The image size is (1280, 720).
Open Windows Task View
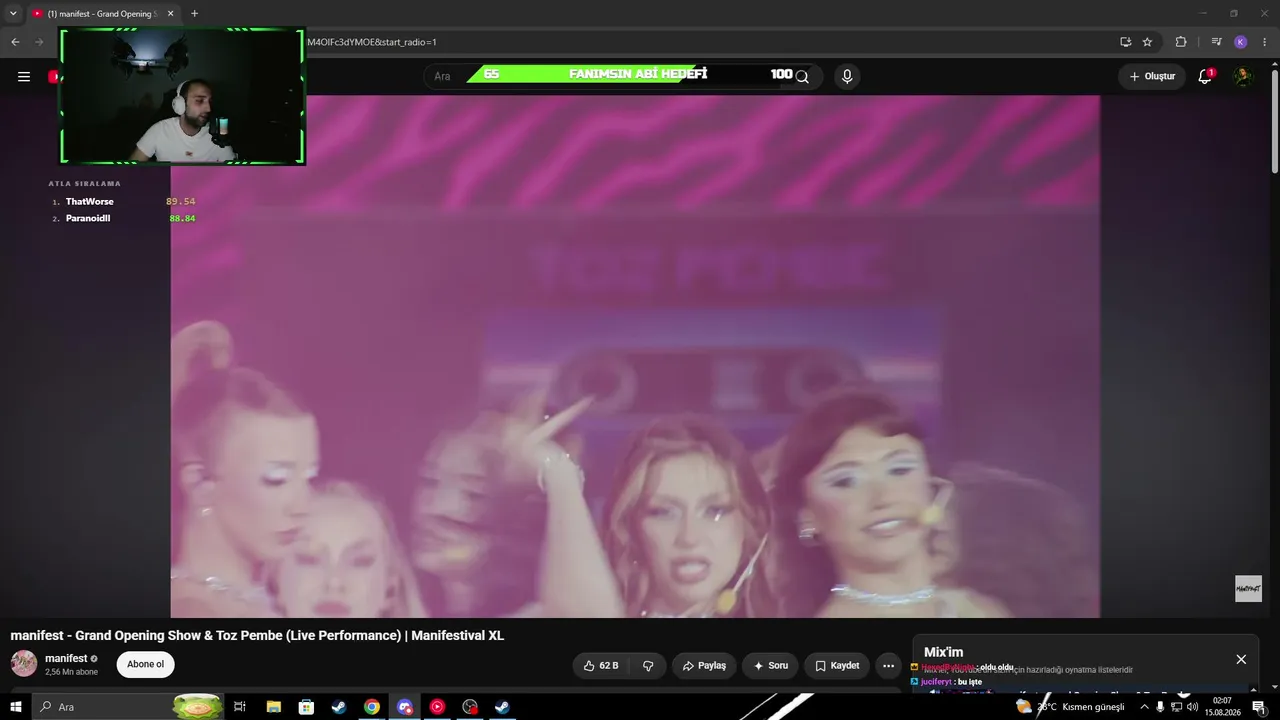(x=240, y=707)
